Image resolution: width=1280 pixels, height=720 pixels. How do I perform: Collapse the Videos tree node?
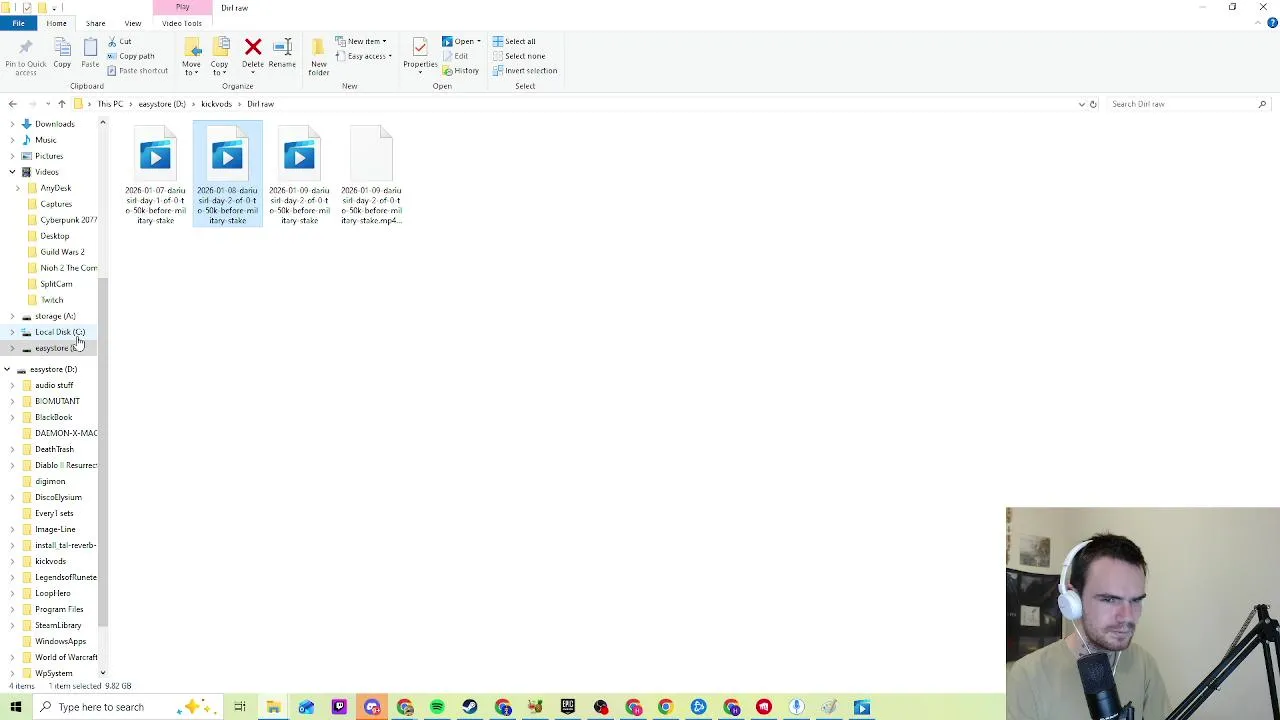(12, 172)
